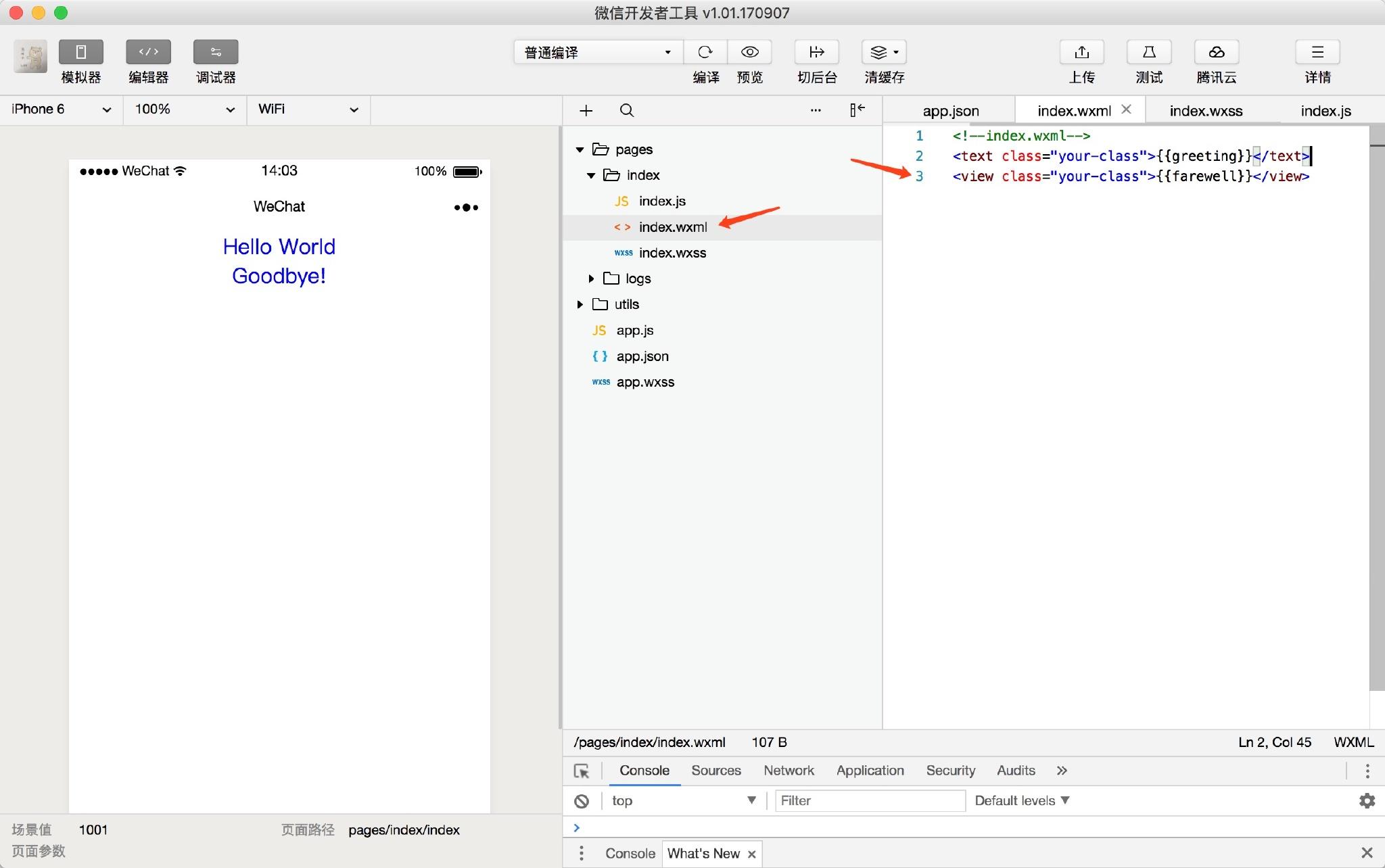Click the /pages/index/index.wxml path in status bar
Viewport: 1385px width, 868px height.
(x=649, y=742)
